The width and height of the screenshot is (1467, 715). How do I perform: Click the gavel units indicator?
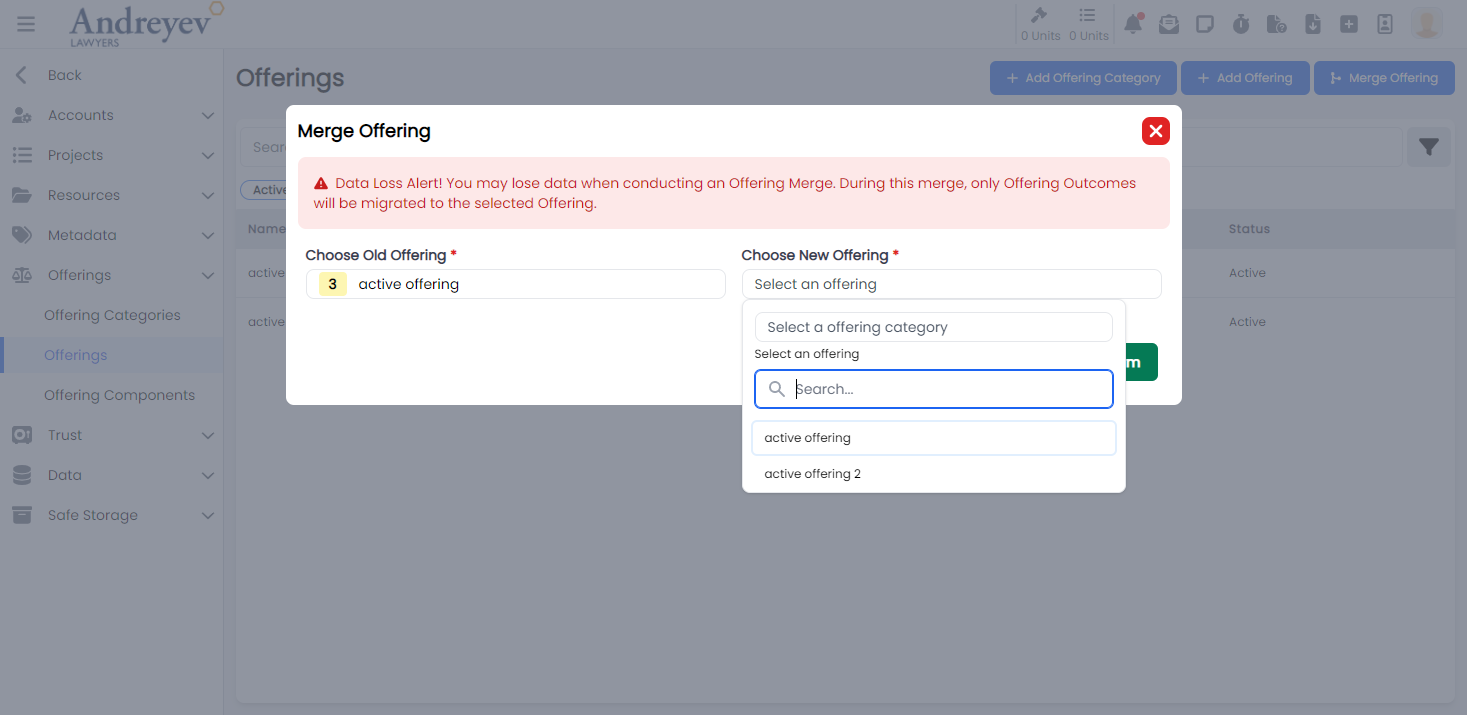click(1040, 22)
